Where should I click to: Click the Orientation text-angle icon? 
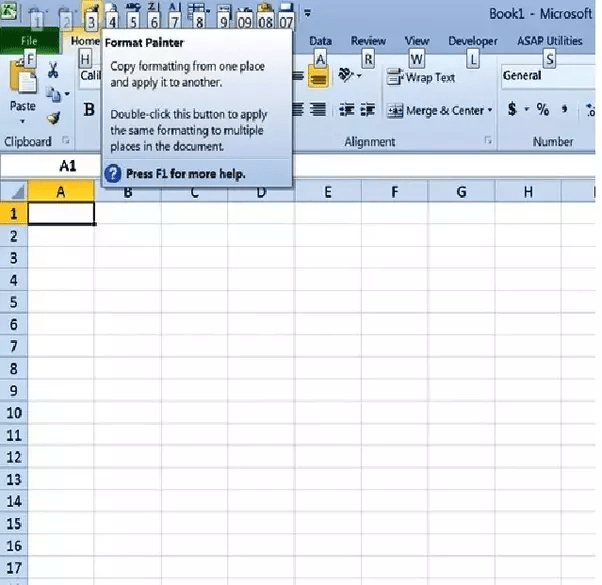coord(346,75)
